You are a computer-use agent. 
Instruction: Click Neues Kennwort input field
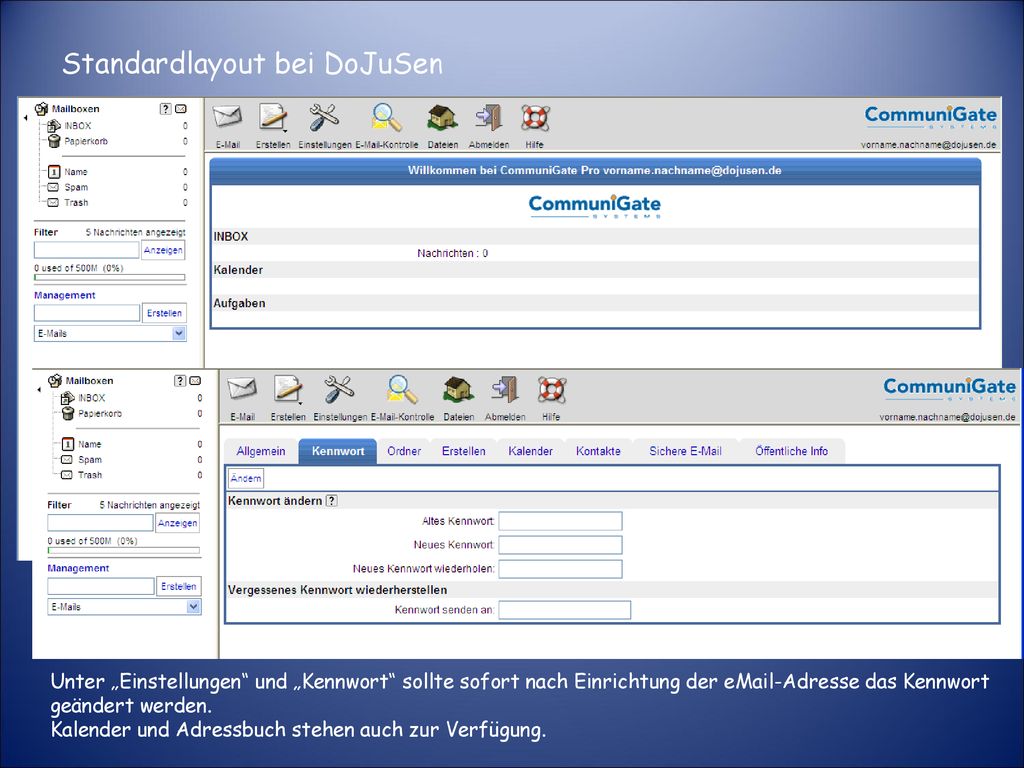560,545
